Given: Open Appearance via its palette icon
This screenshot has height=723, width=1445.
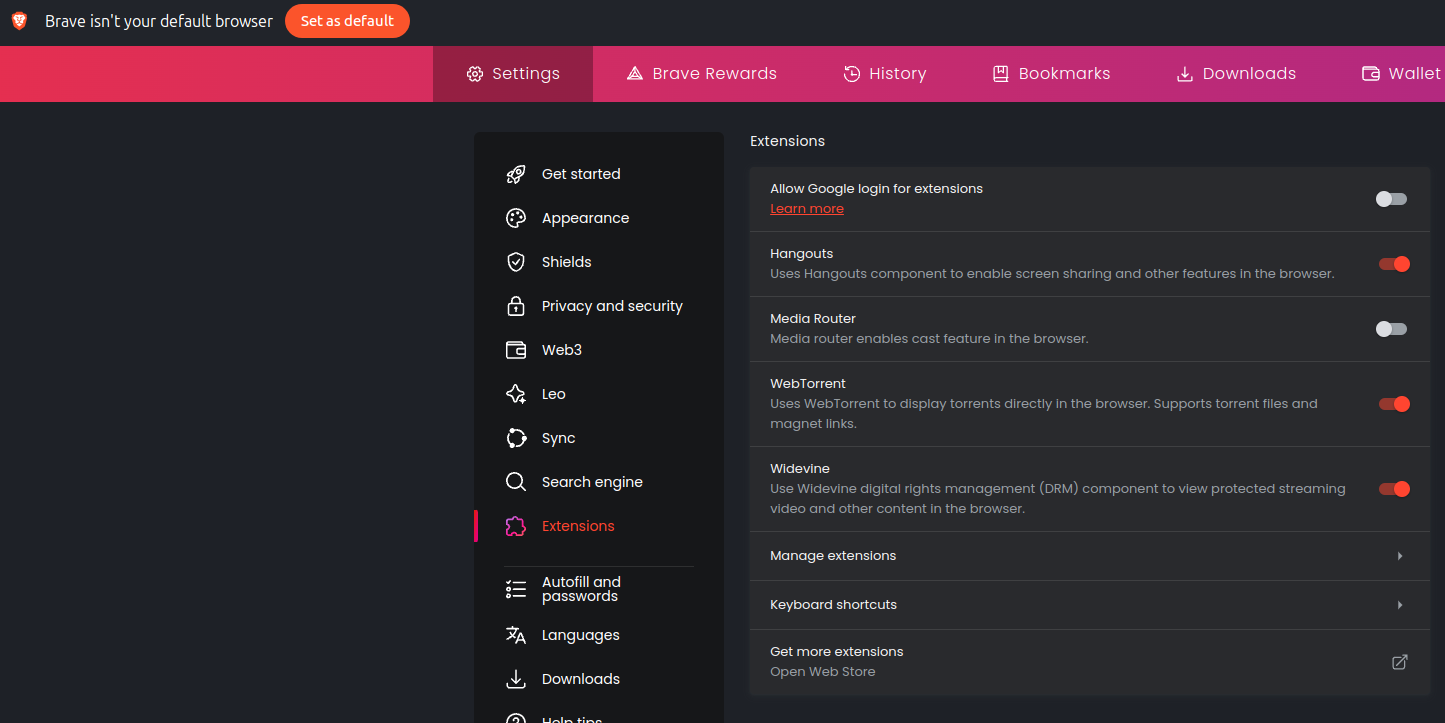Looking at the screenshot, I should coord(516,218).
